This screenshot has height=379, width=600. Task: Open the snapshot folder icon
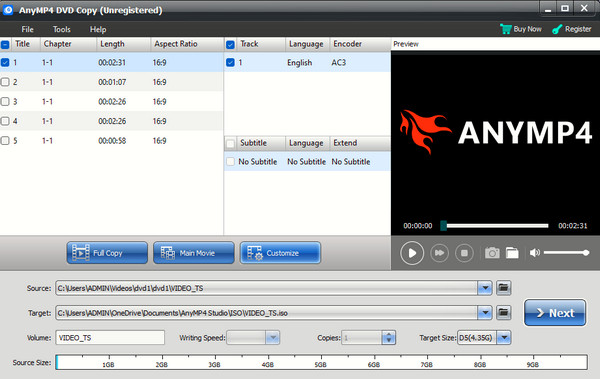pyautogui.click(x=512, y=253)
